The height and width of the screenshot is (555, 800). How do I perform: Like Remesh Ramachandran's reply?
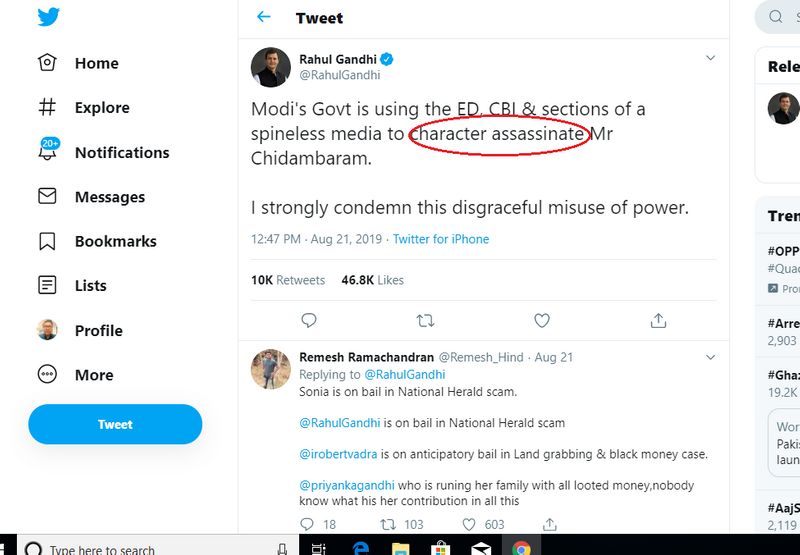click(x=469, y=524)
